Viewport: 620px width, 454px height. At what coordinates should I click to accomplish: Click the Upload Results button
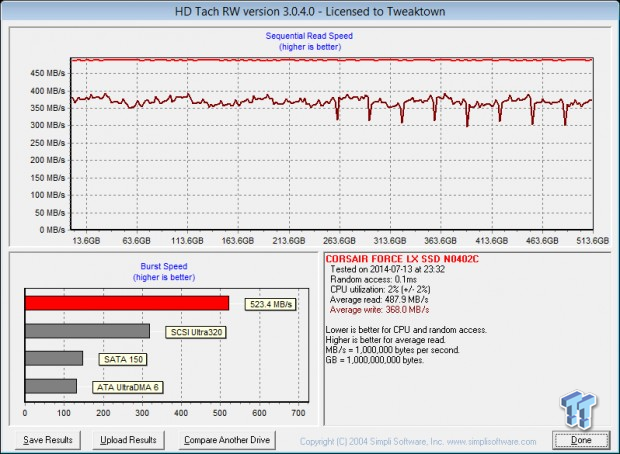128,440
